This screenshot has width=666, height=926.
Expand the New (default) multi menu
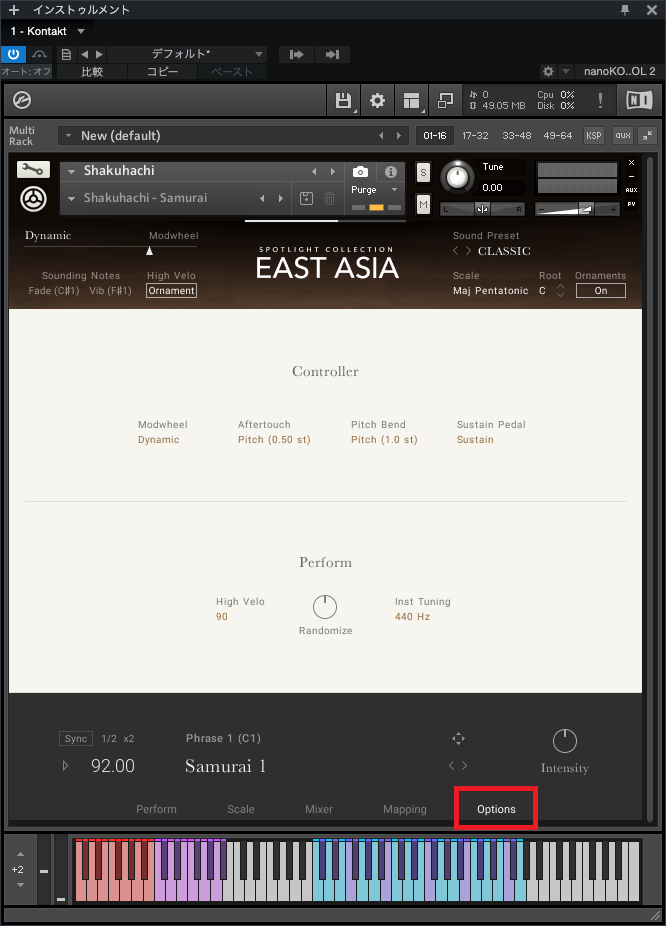(68, 136)
